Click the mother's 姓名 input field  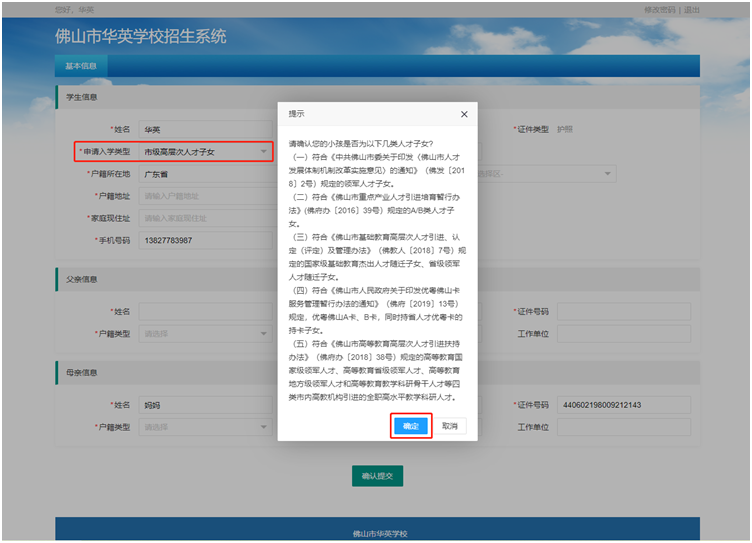[205, 405]
